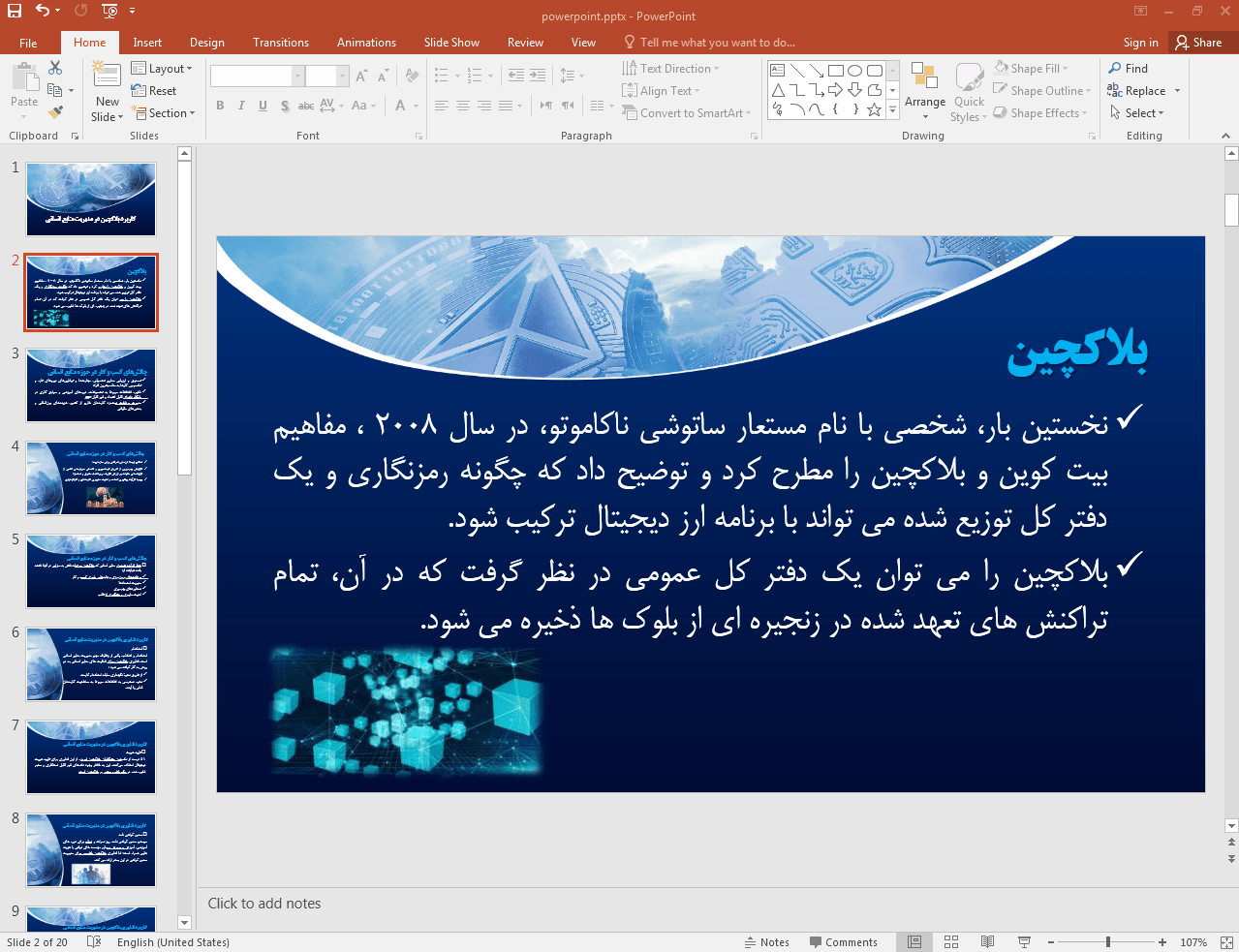Expand the Shape Fill dropdown
Viewport: 1239px width, 952px height.
(x=1032, y=69)
